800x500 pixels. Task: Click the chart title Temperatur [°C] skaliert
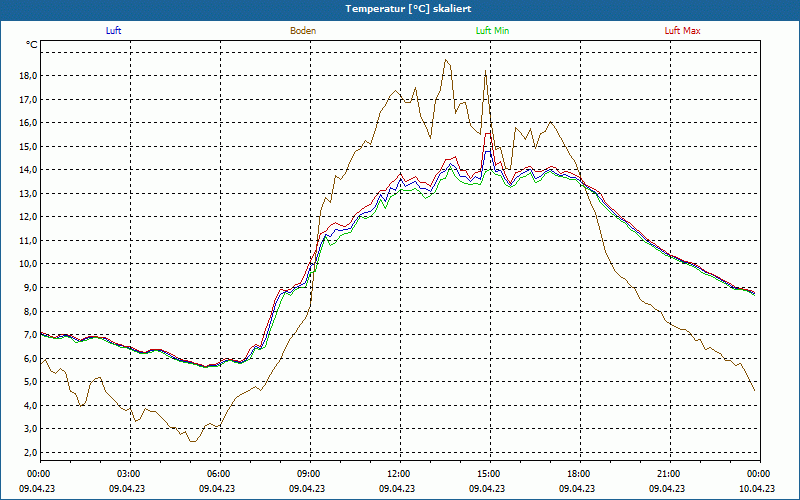408,9
